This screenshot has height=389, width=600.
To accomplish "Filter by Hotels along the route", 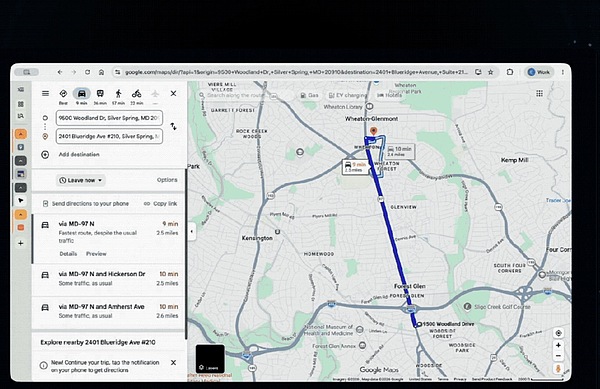I will point(389,95).
